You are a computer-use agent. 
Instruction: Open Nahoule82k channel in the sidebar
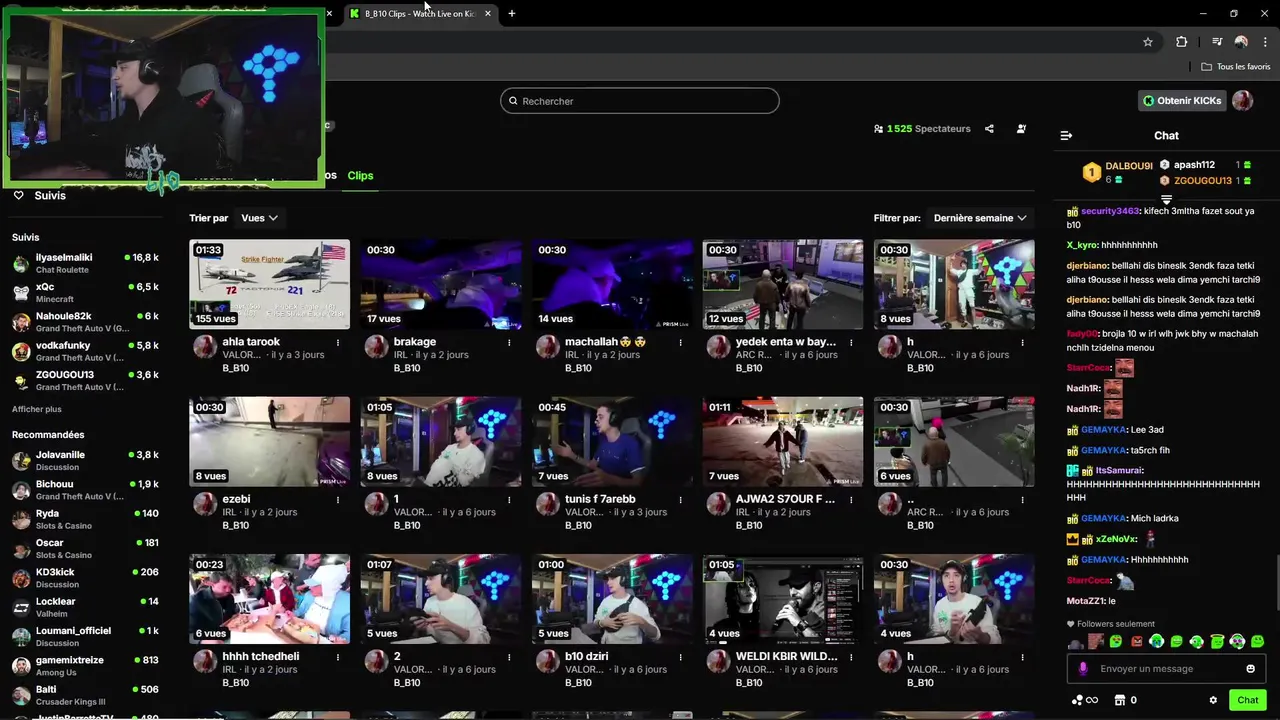[x=85, y=322]
